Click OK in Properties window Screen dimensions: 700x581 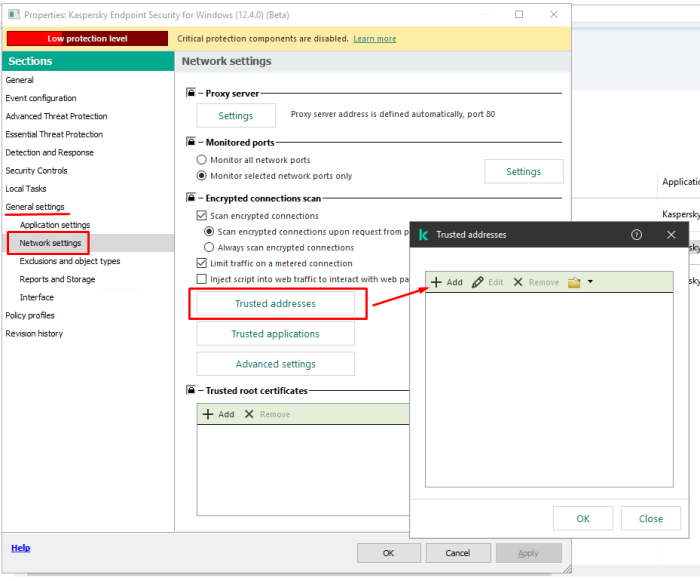388,553
